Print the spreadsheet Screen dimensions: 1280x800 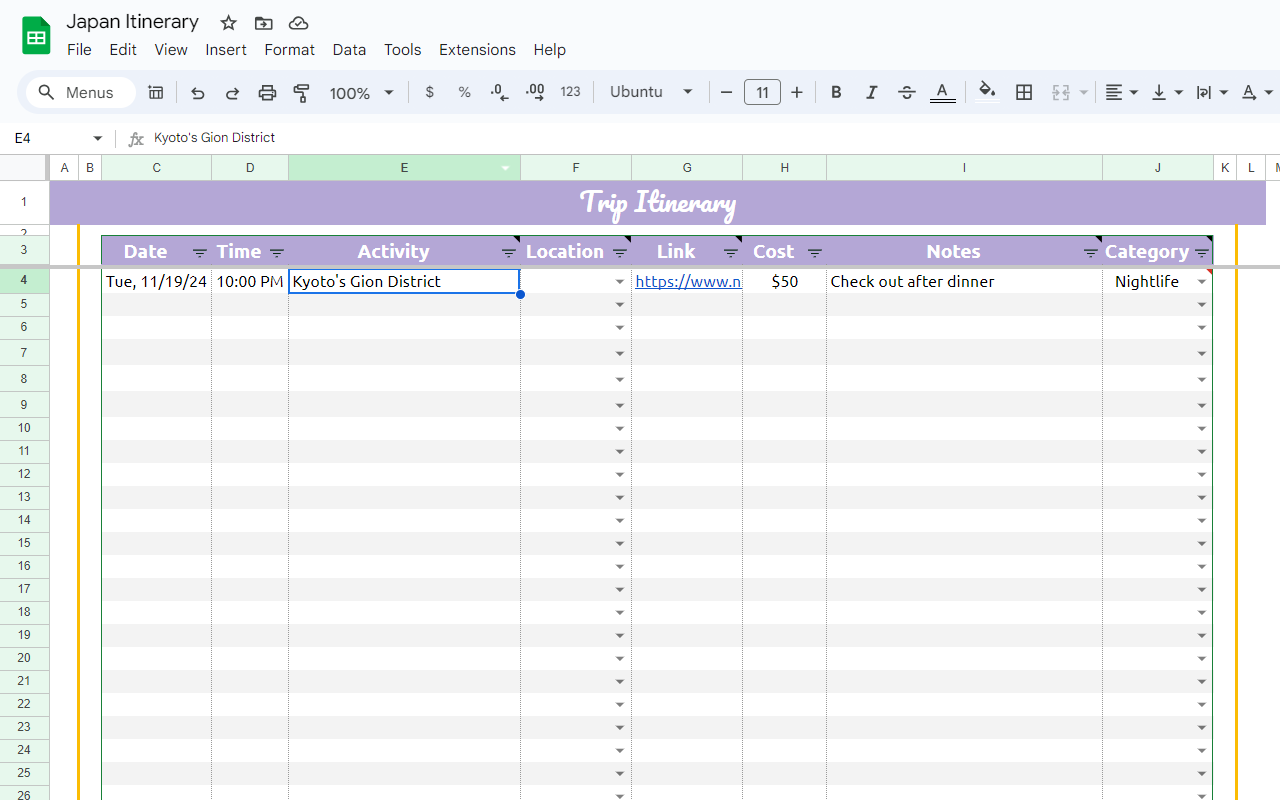coord(267,93)
